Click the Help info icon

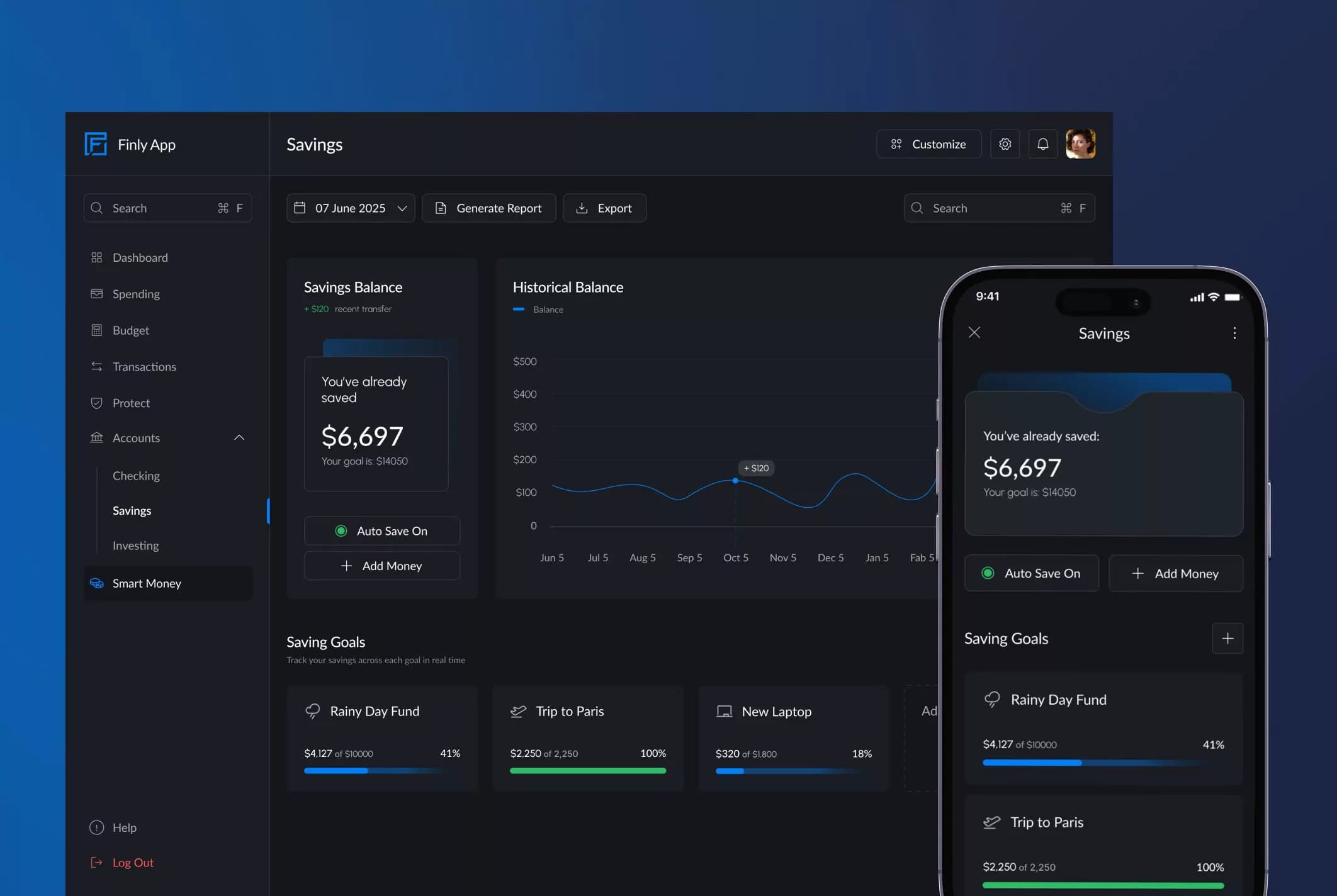(96, 827)
